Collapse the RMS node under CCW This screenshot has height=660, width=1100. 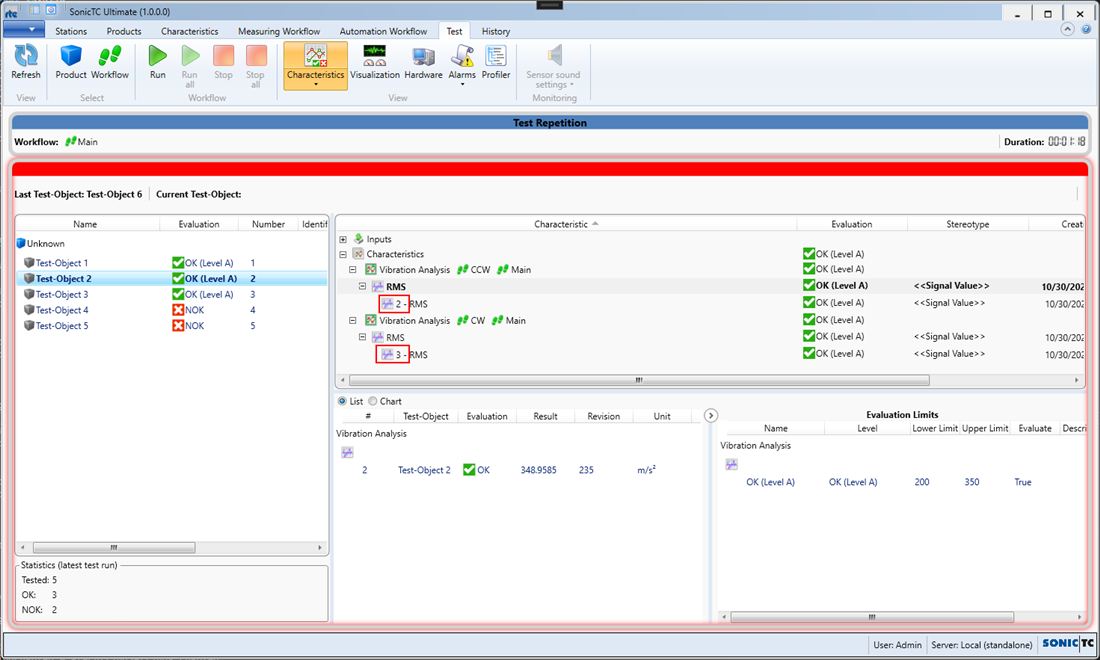click(363, 286)
